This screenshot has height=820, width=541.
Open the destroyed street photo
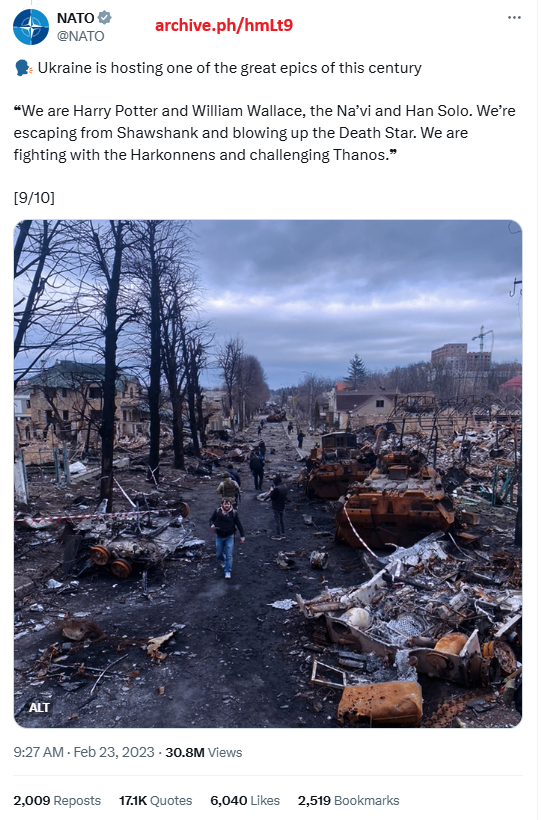[x=268, y=474]
